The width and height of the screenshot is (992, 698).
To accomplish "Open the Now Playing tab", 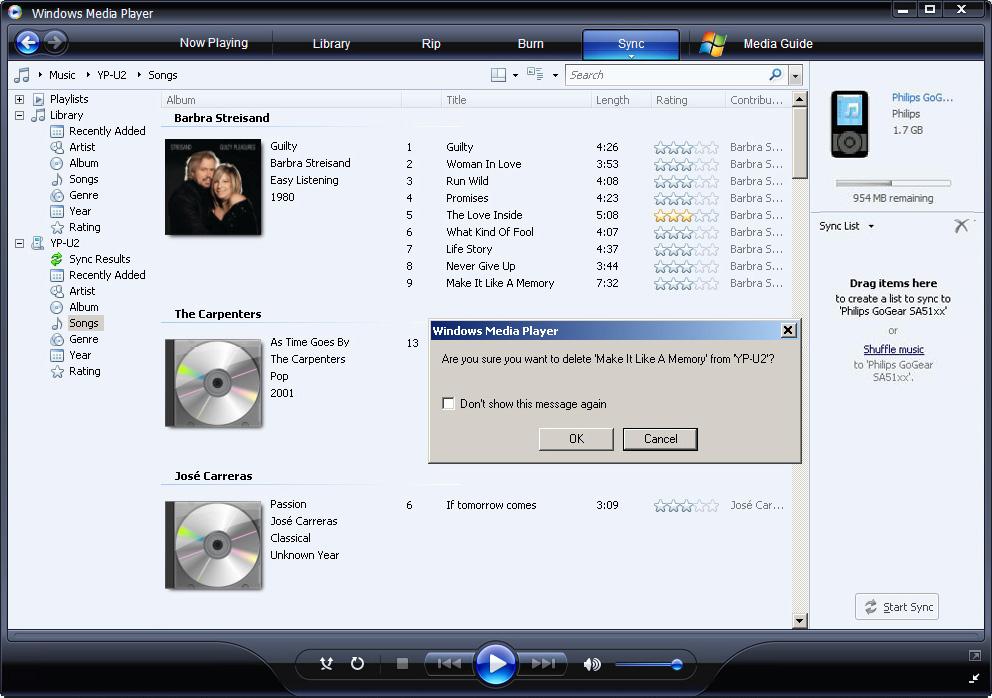I will pyautogui.click(x=214, y=43).
